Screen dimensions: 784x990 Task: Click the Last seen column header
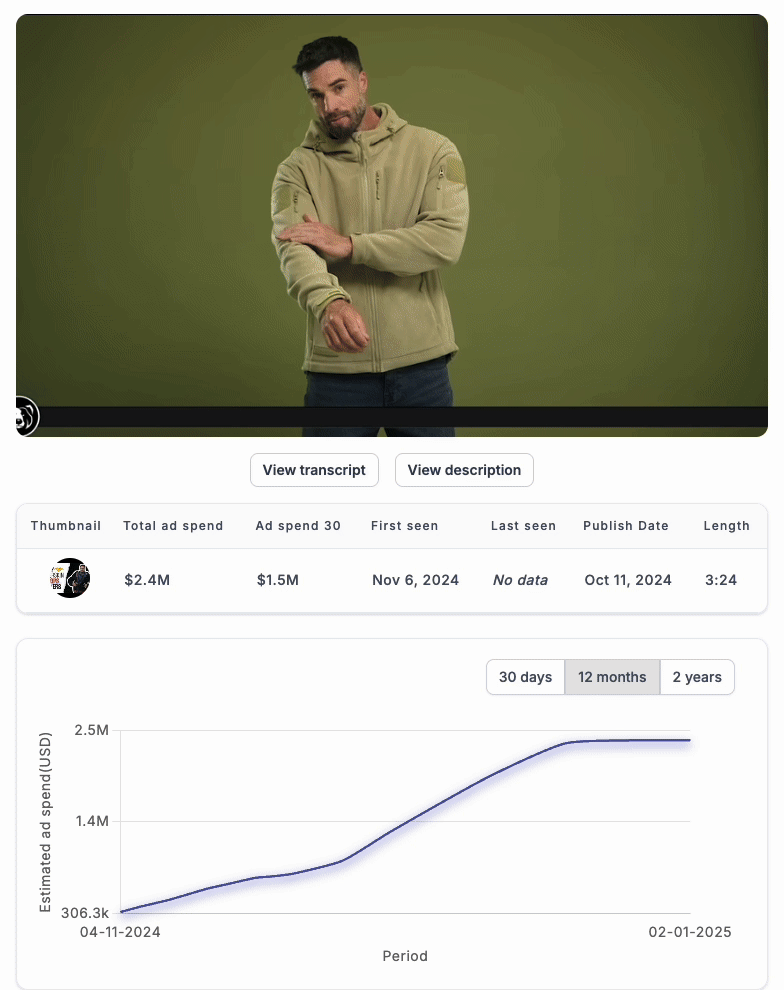(523, 525)
